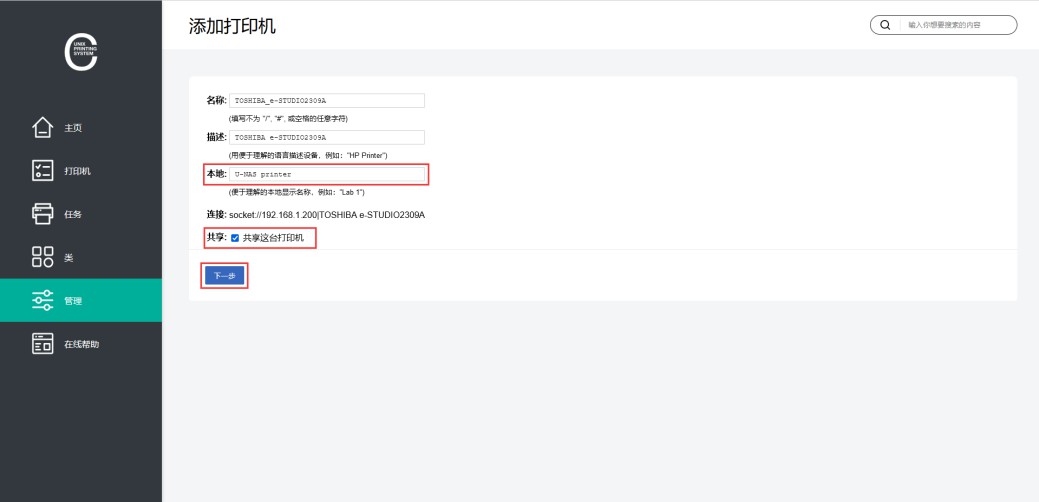
Task: Click the sliders icon beside 管理
Action: (x=42, y=300)
